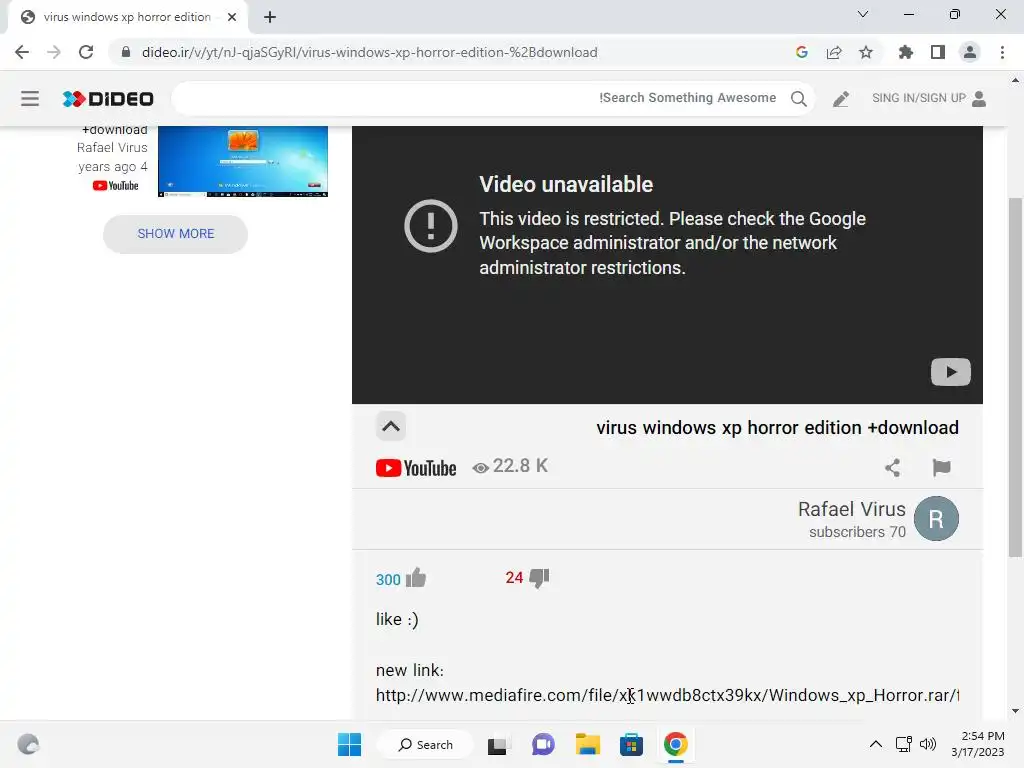The height and width of the screenshot is (768, 1024).
Task: Click the R channel avatar
Action: (x=936, y=519)
